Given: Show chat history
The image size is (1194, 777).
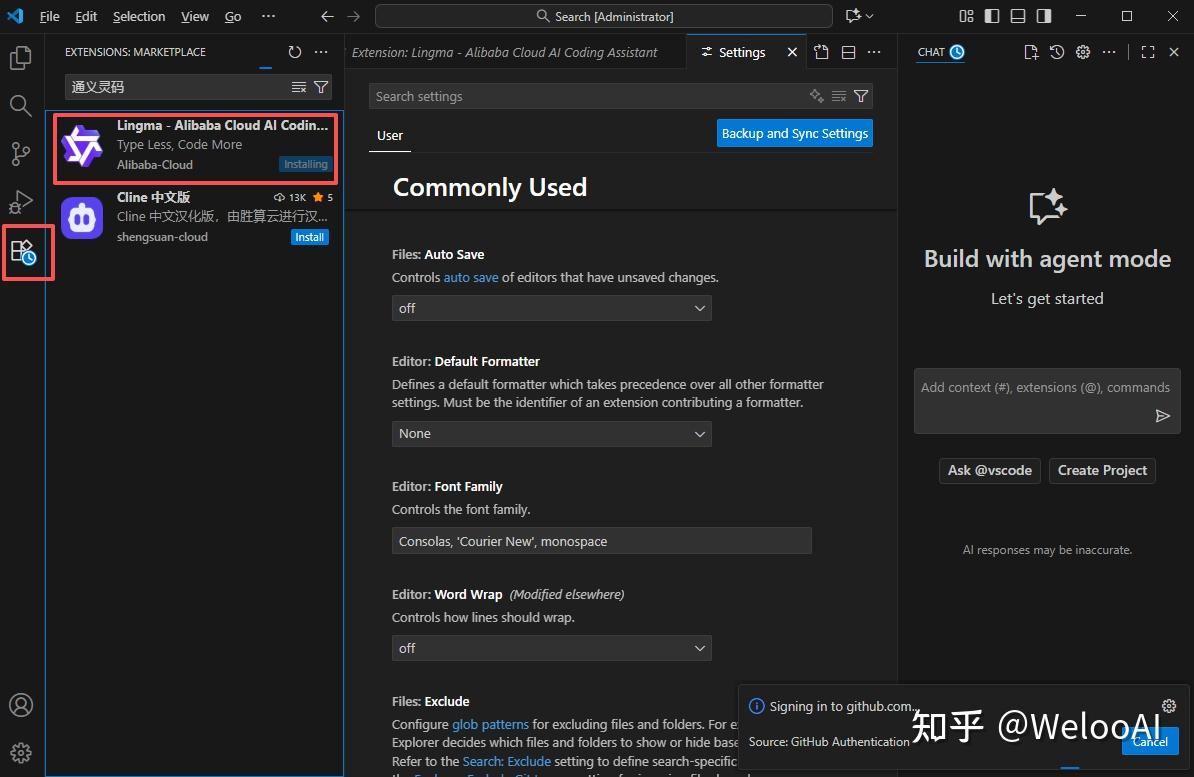Looking at the screenshot, I should 1057,52.
